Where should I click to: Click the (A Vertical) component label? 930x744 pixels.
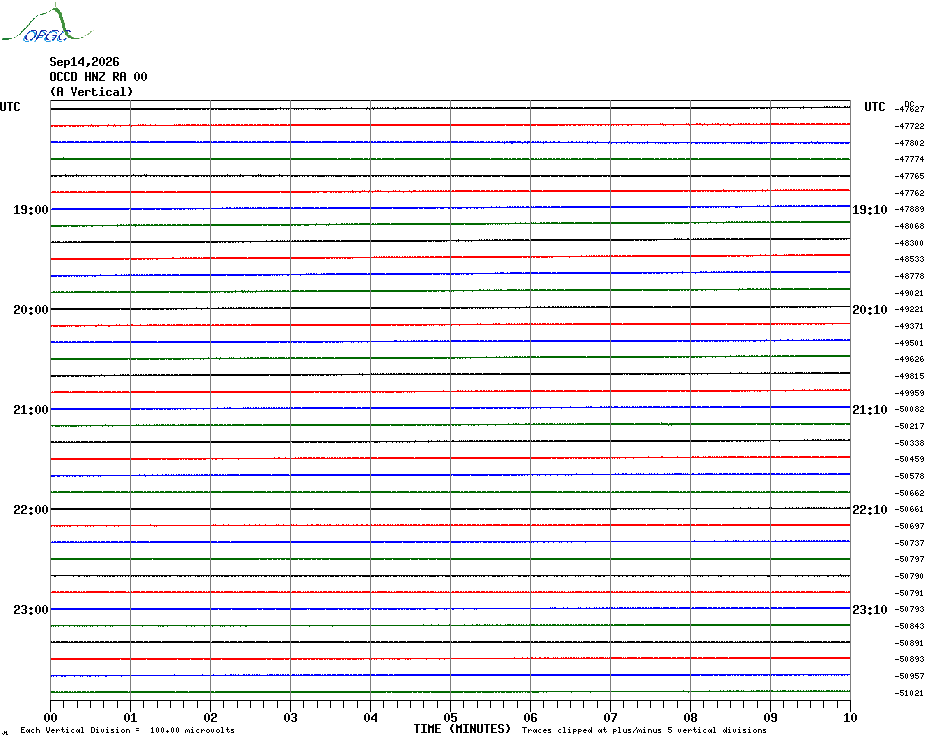(91, 92)
